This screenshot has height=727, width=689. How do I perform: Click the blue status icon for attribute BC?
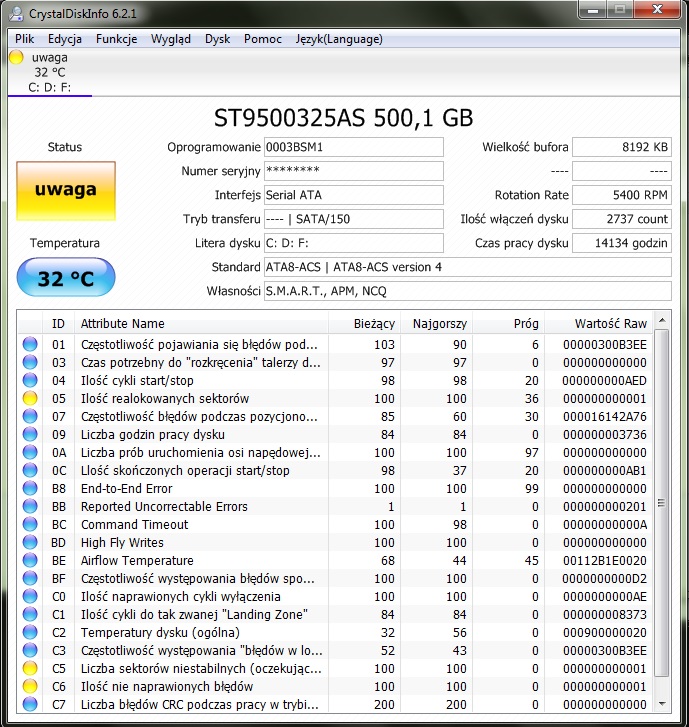point(30,524)
